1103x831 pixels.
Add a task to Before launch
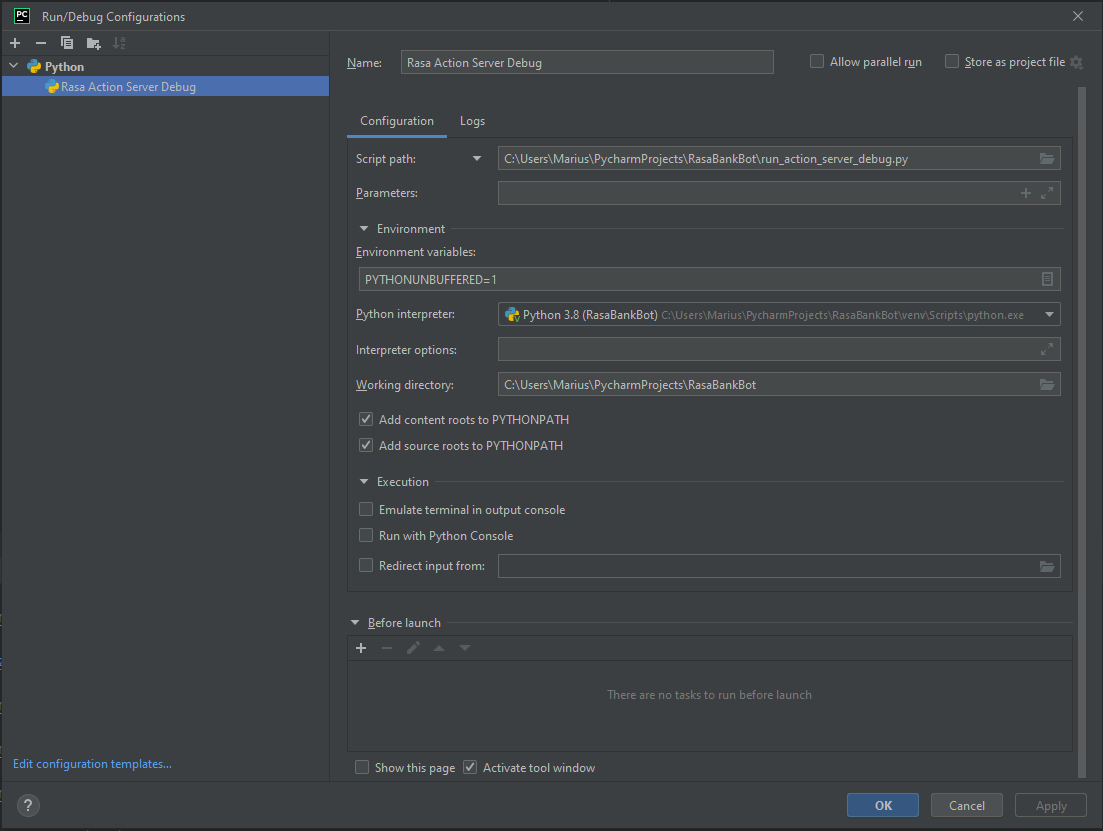point(360,647)
